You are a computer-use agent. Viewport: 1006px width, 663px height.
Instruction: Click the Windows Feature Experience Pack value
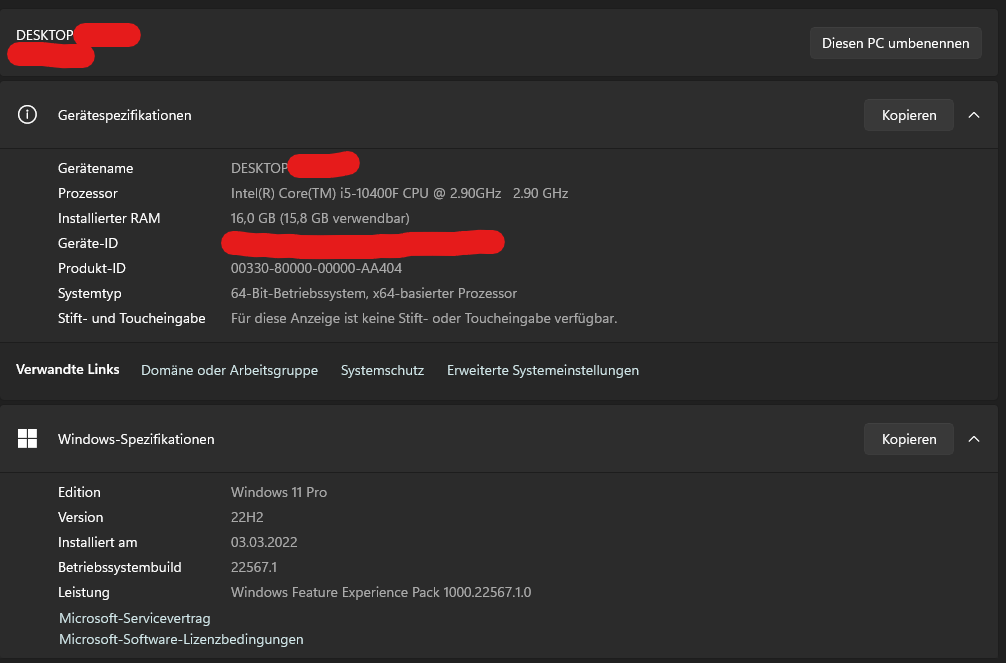pyautogui.click(x=381, y=592)
